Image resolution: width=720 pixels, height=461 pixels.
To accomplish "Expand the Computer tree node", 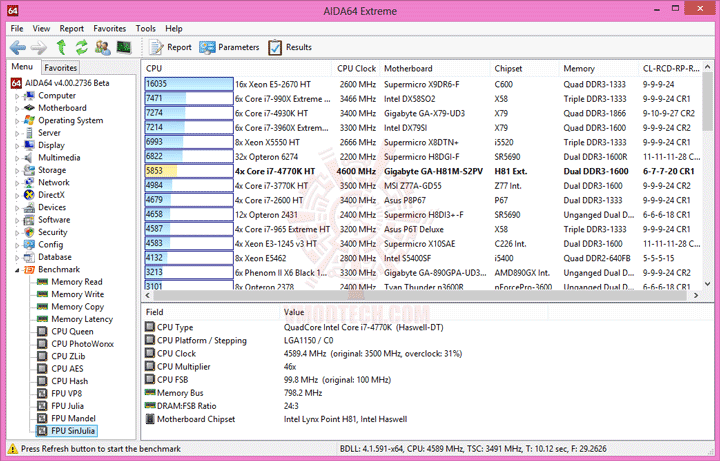I will pos(17,96).
